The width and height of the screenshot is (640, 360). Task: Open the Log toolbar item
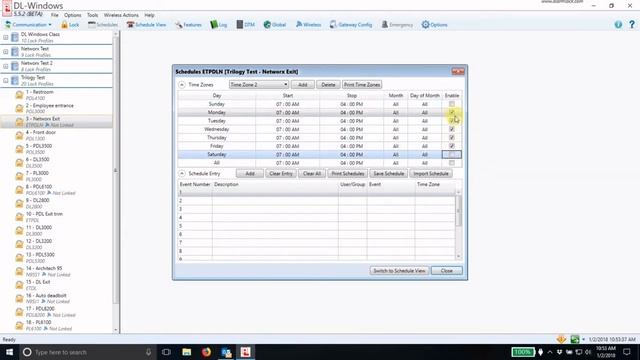[x=218, y=24]
